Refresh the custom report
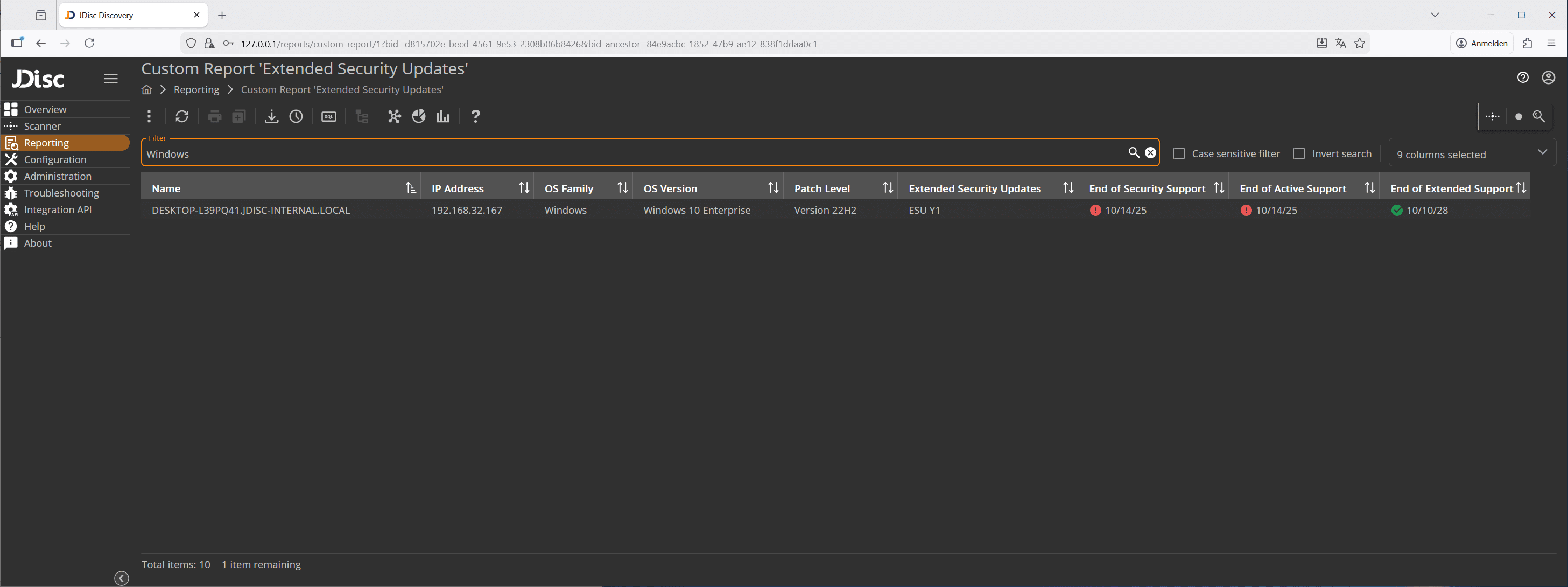Image resolution: width=1568 pixels, height=587 pixels. (182, 116)
